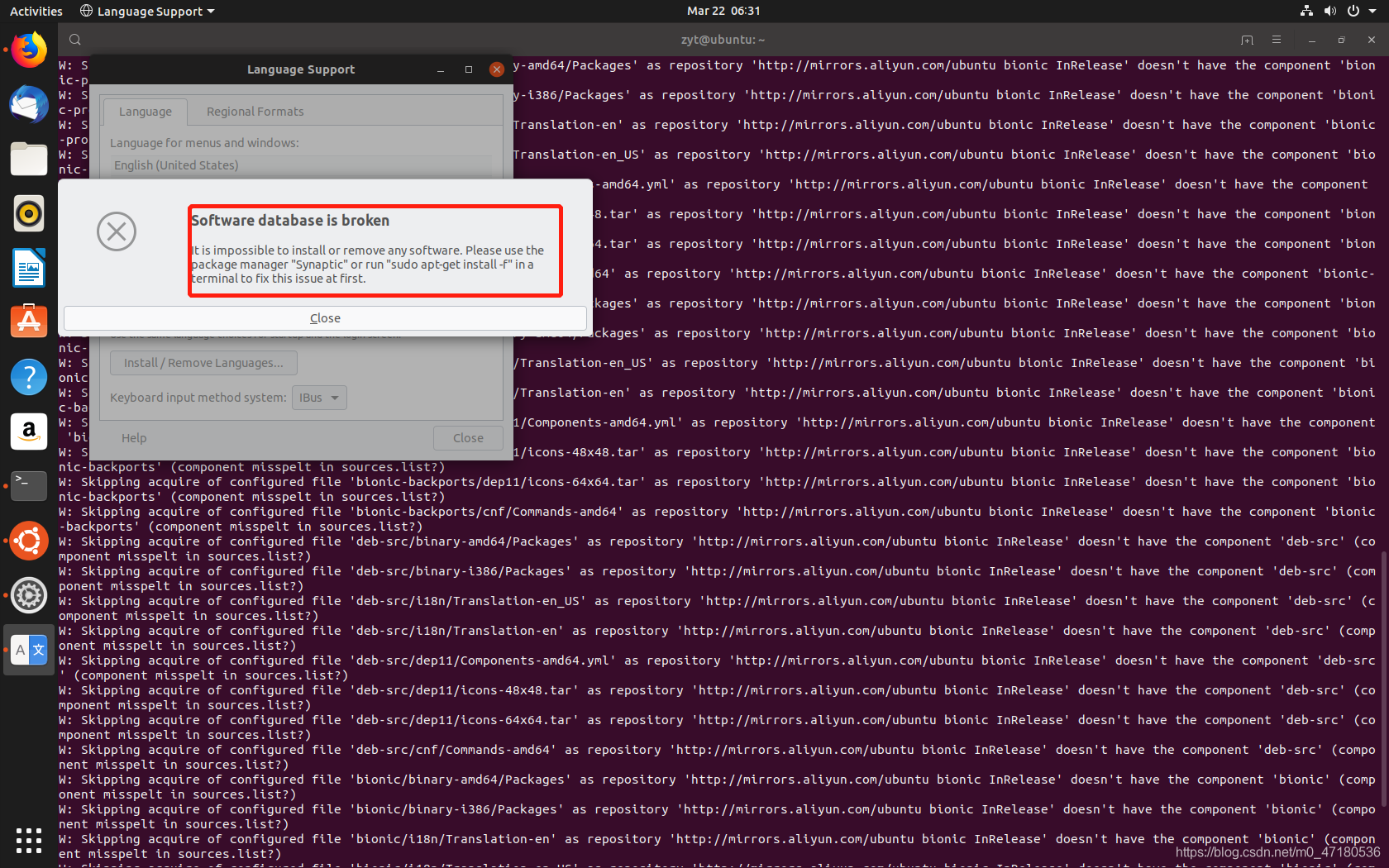Close the Software database broken dialog

coord(325,318)
